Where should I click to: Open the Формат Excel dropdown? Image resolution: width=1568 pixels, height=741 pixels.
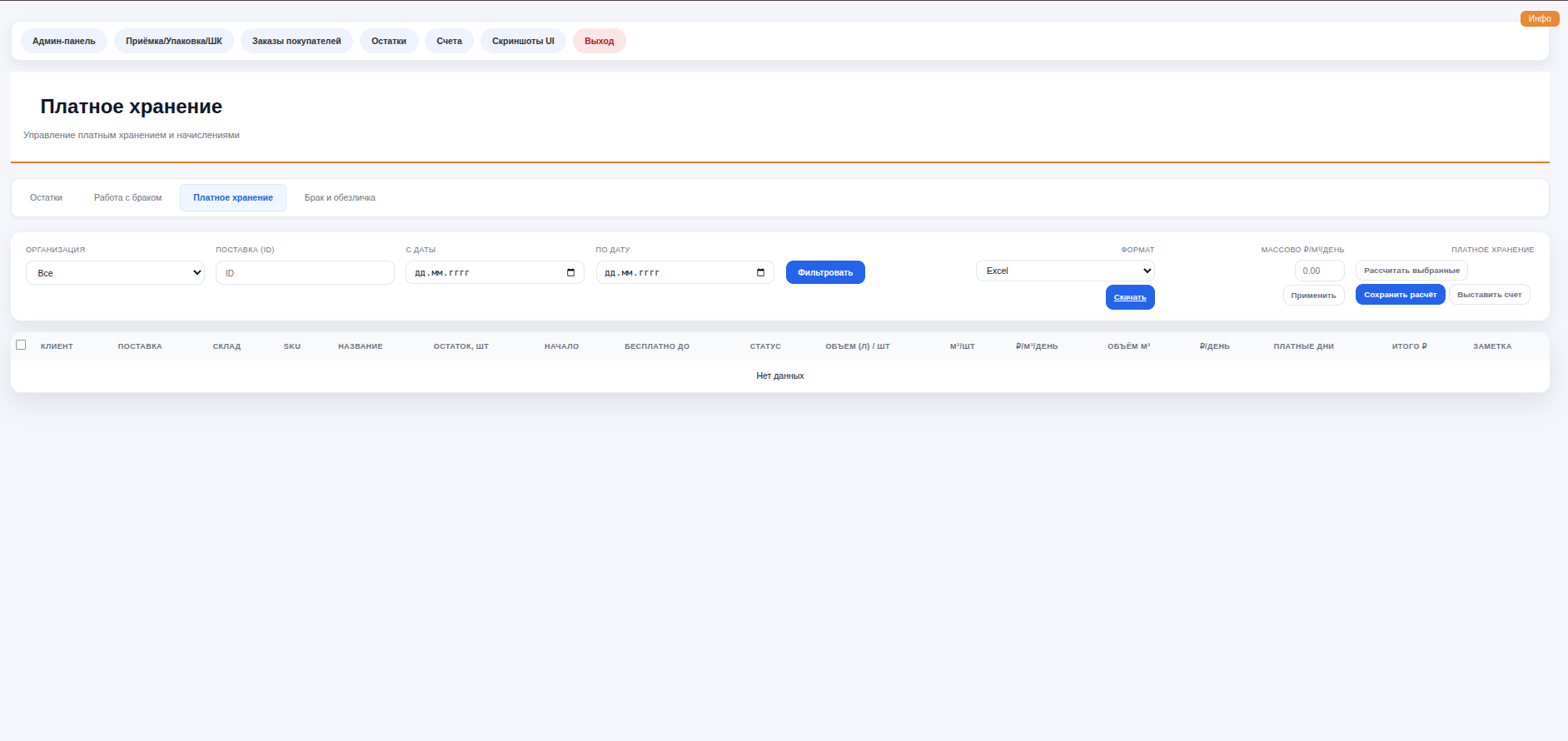pyautogui.click(x=1064, y=271)
